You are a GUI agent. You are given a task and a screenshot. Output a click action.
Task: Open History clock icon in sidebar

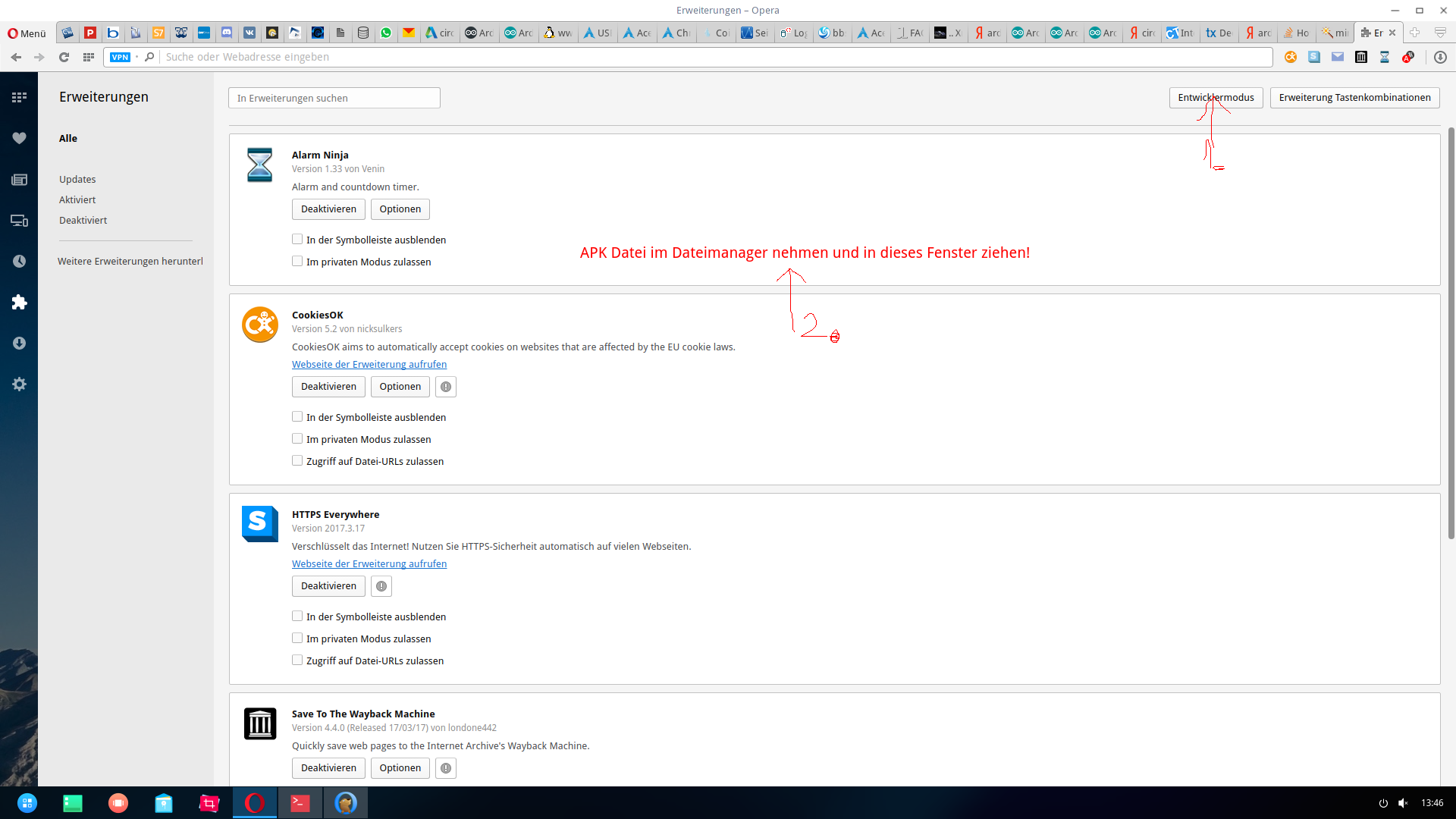19,261
